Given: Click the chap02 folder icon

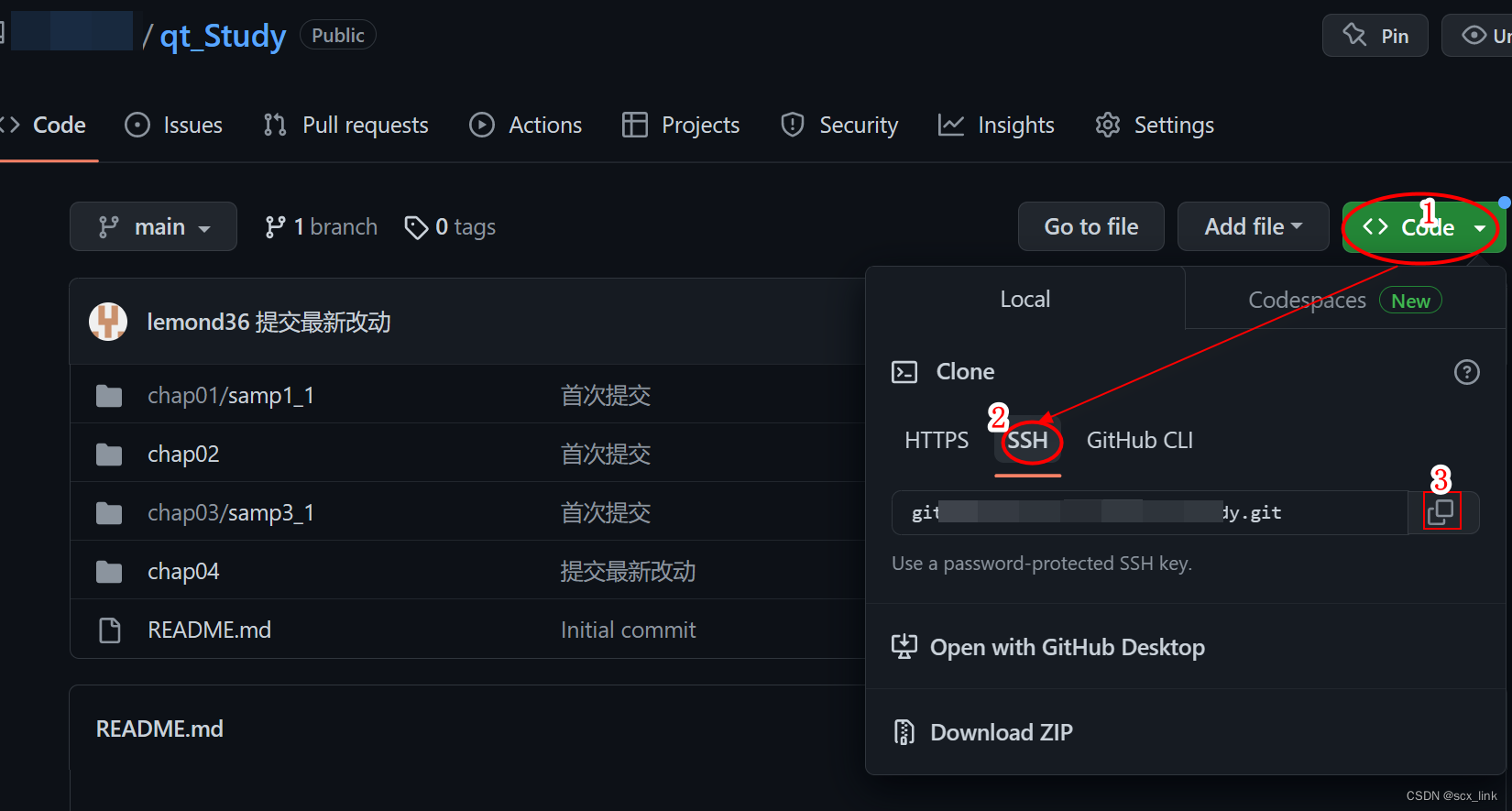Looking at the screenshot, I should 109,455.
